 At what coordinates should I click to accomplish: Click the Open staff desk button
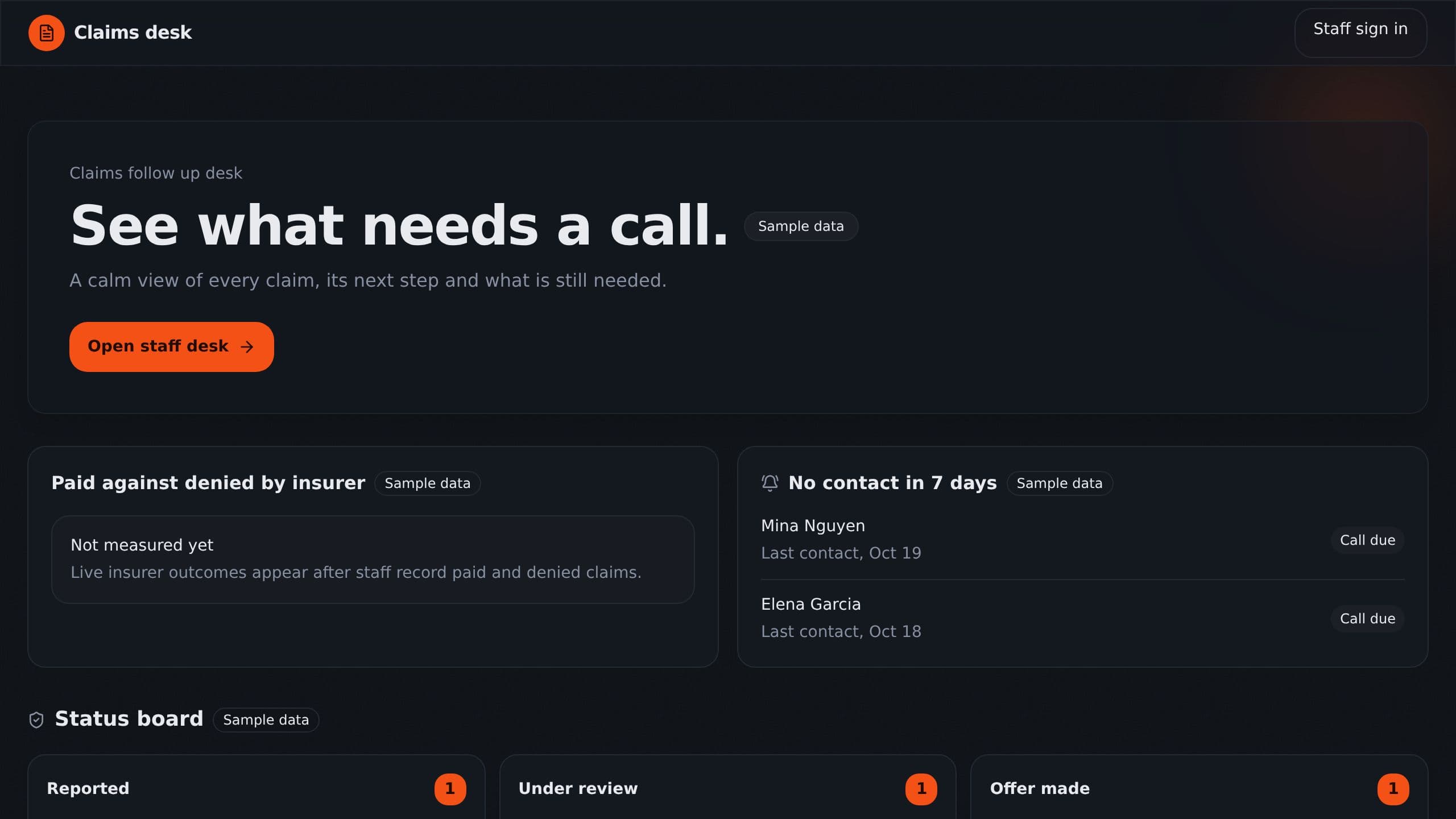(x=172, y=346)
